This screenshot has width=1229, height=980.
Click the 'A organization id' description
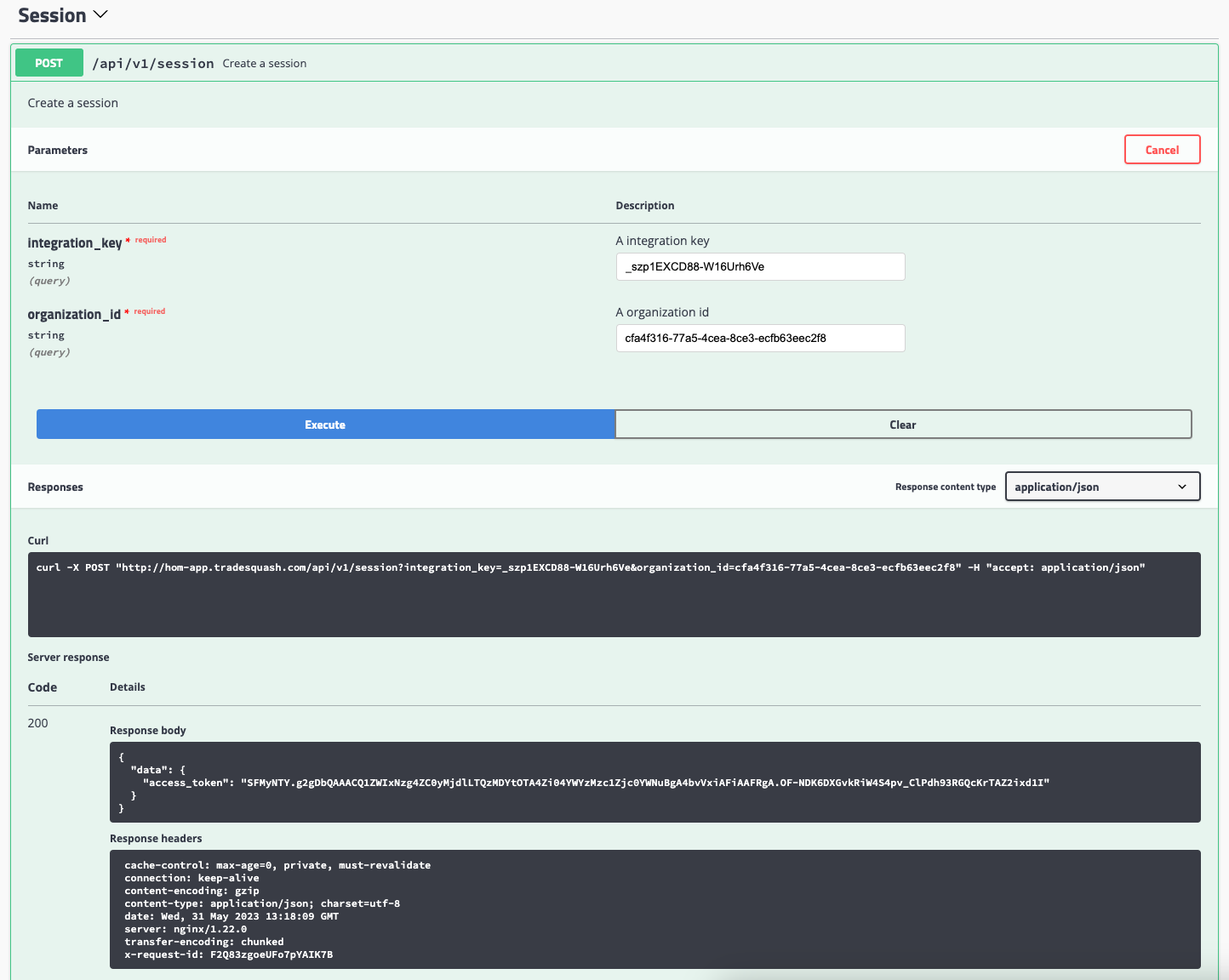[662, 312]
